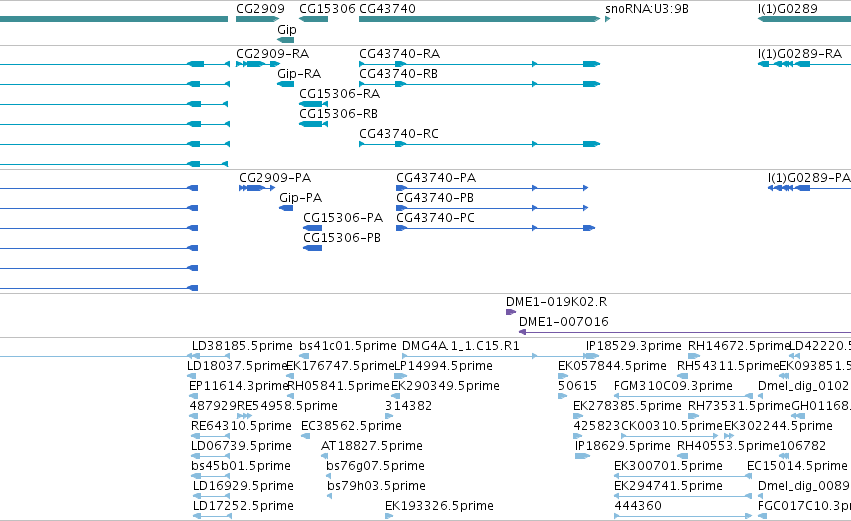
Task: Select the DME1-007O16 label
Action: [x=563, y=322]
